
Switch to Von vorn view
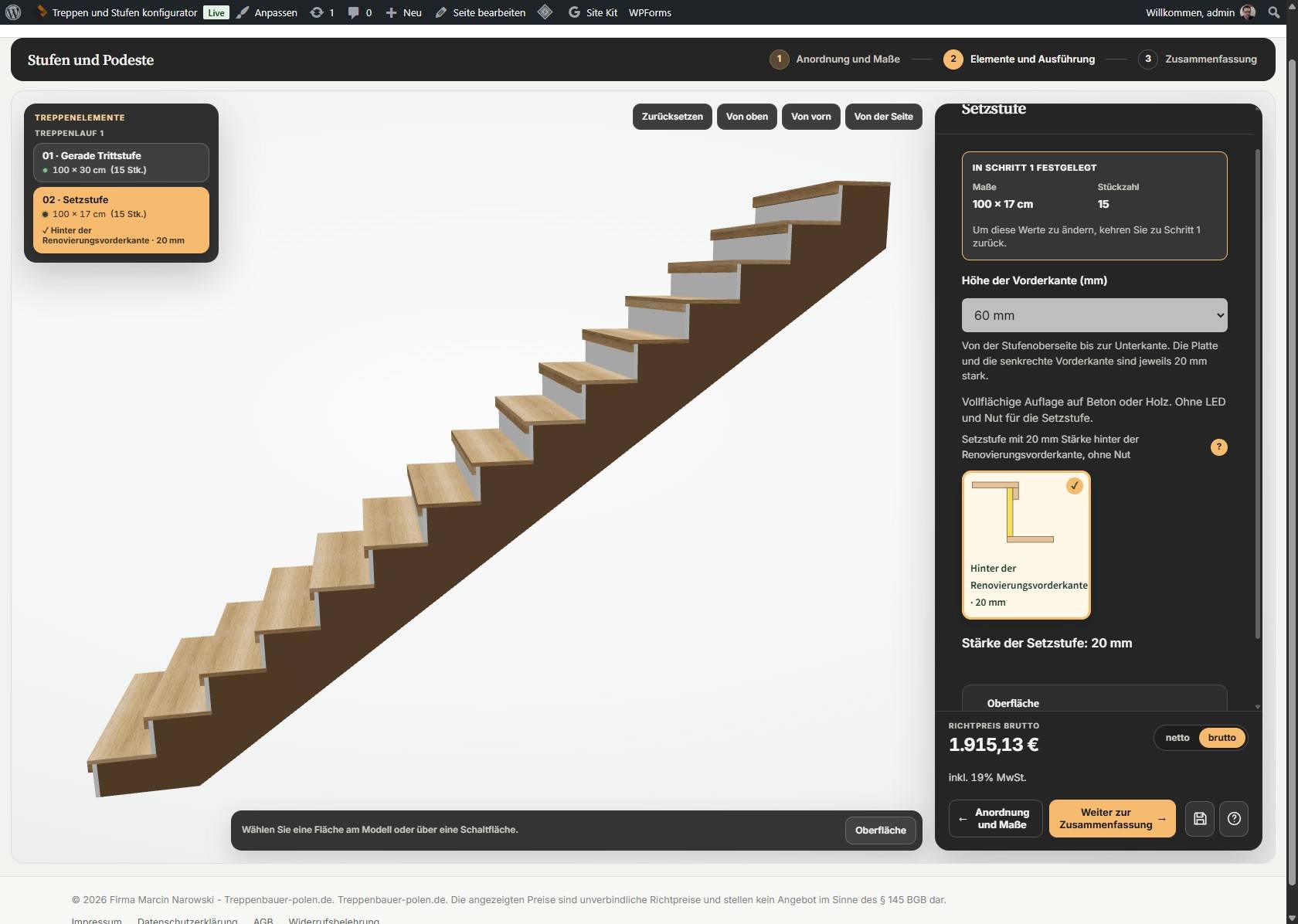click(811, 117)
